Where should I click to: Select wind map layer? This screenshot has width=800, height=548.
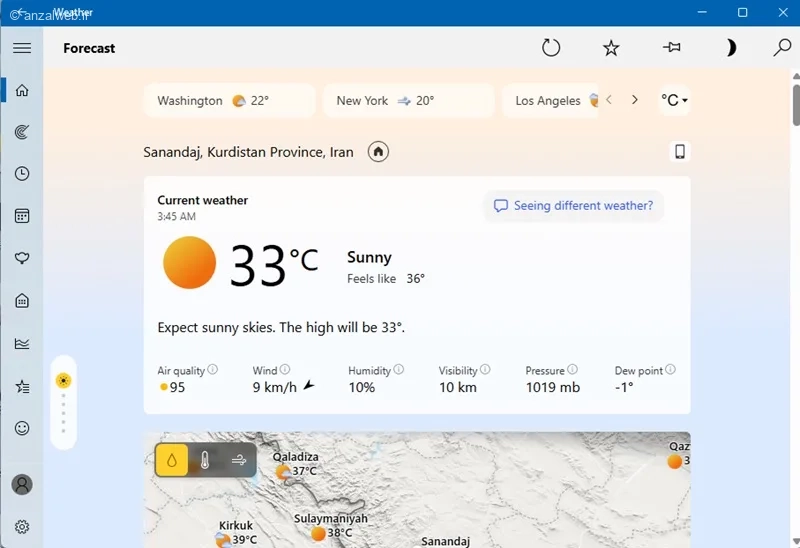pyautogui.click(x=238, y=460)
